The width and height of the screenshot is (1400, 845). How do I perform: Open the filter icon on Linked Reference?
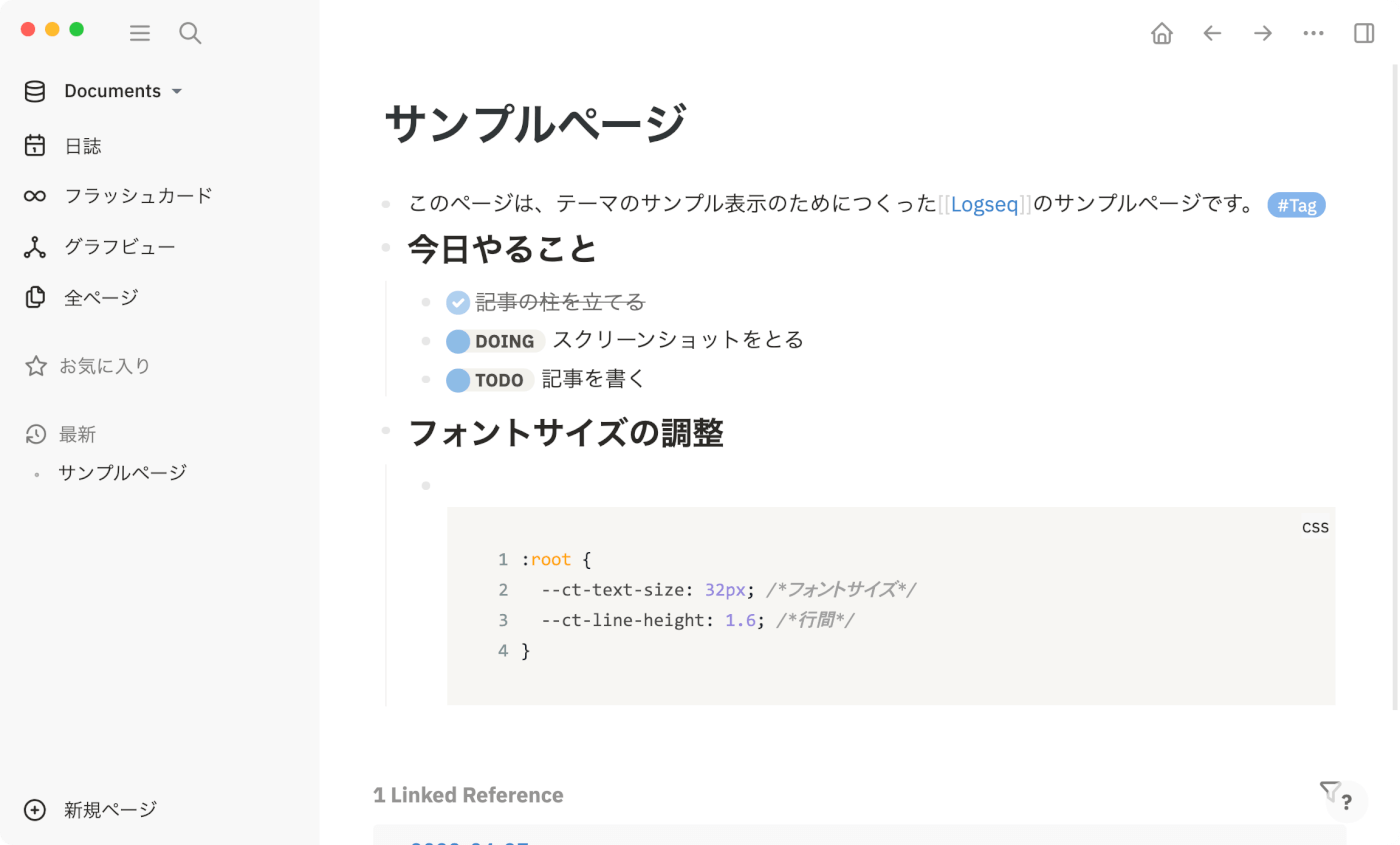click(1330, 789)
